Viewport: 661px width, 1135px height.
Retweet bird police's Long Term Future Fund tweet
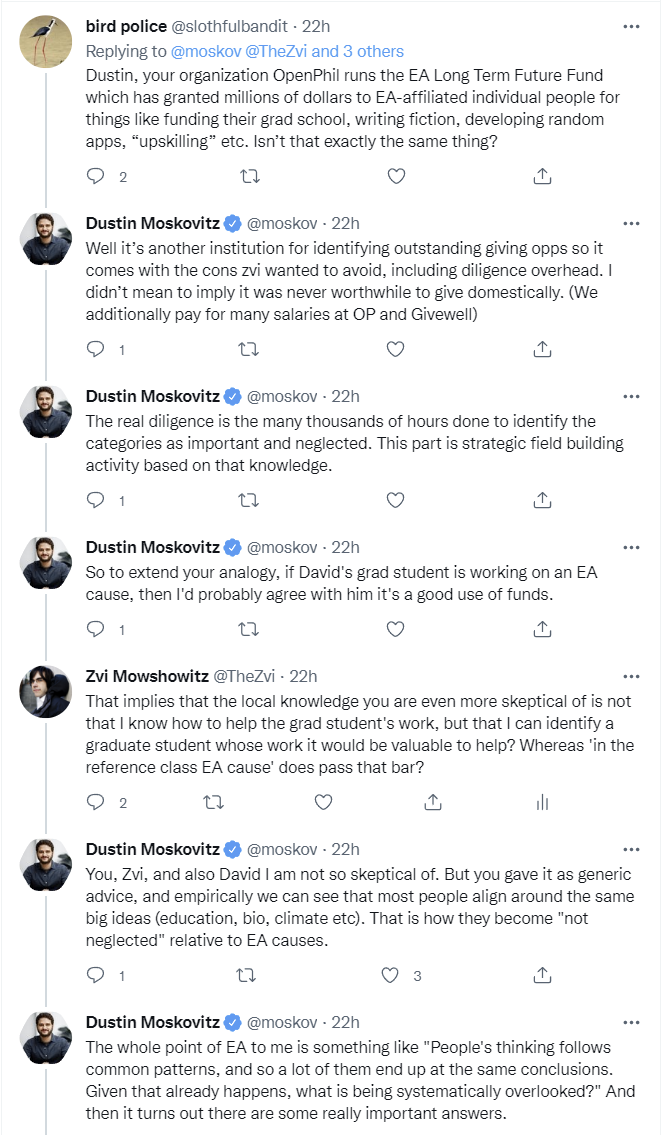(x=251, y=176)
